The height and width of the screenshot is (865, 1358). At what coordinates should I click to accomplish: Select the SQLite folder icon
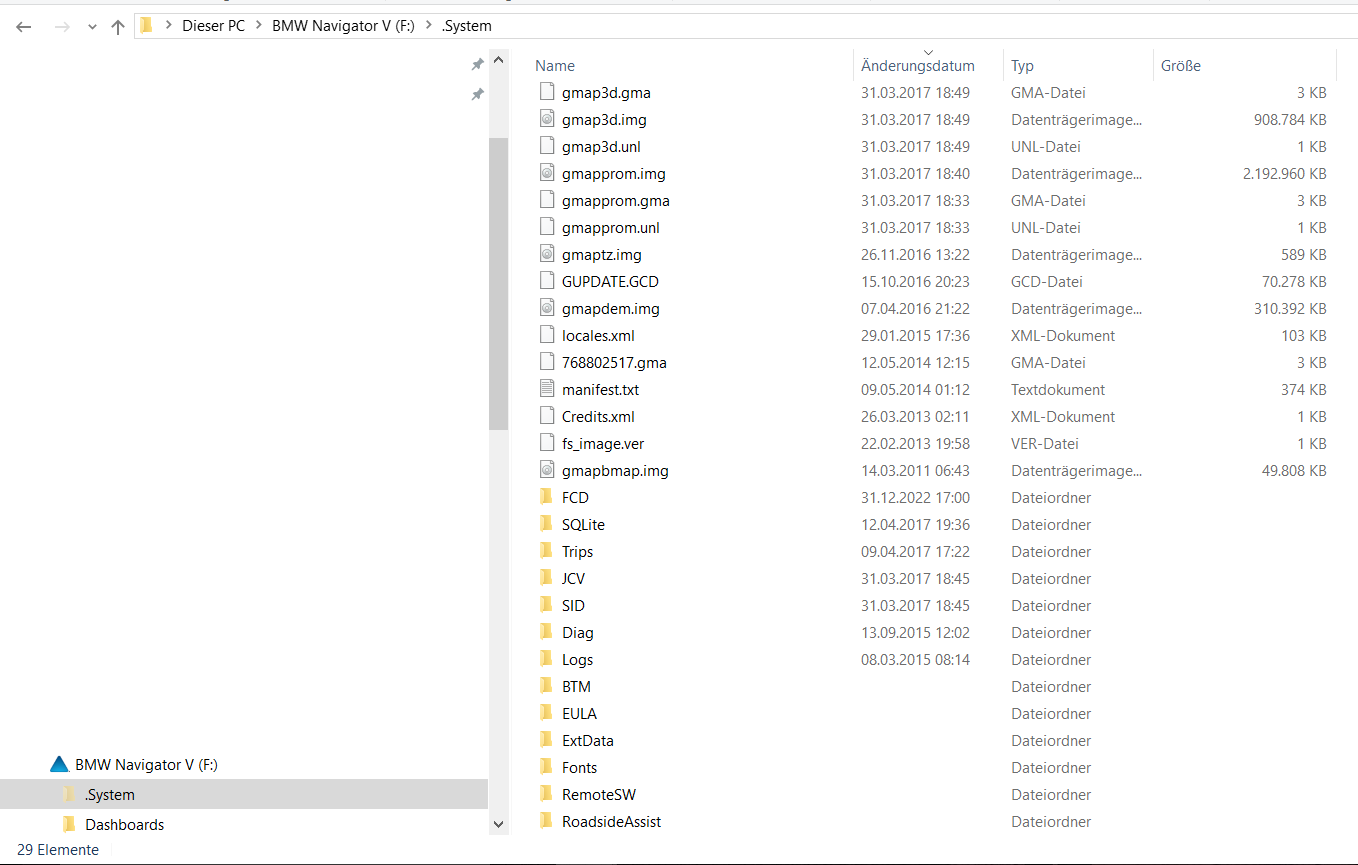pos(546,524)
